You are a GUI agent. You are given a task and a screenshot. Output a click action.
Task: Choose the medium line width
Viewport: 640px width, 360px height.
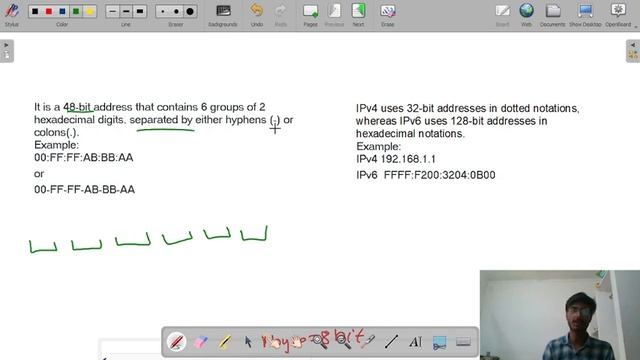(126, 11)
